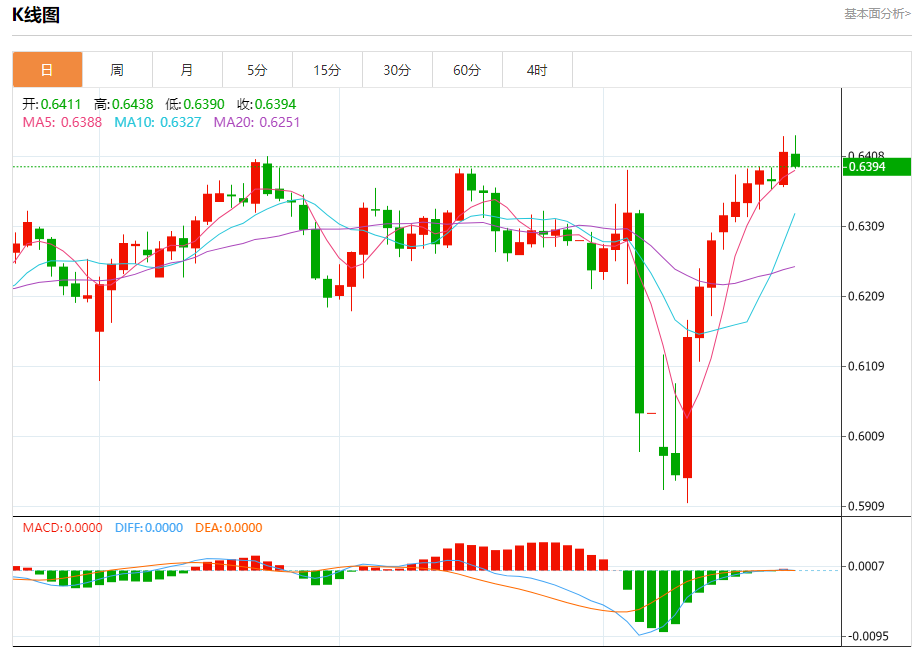Switch to the 周 weekly tab
Screen dimensions: 919x647
pyautogui.click(x=117, y=70)
